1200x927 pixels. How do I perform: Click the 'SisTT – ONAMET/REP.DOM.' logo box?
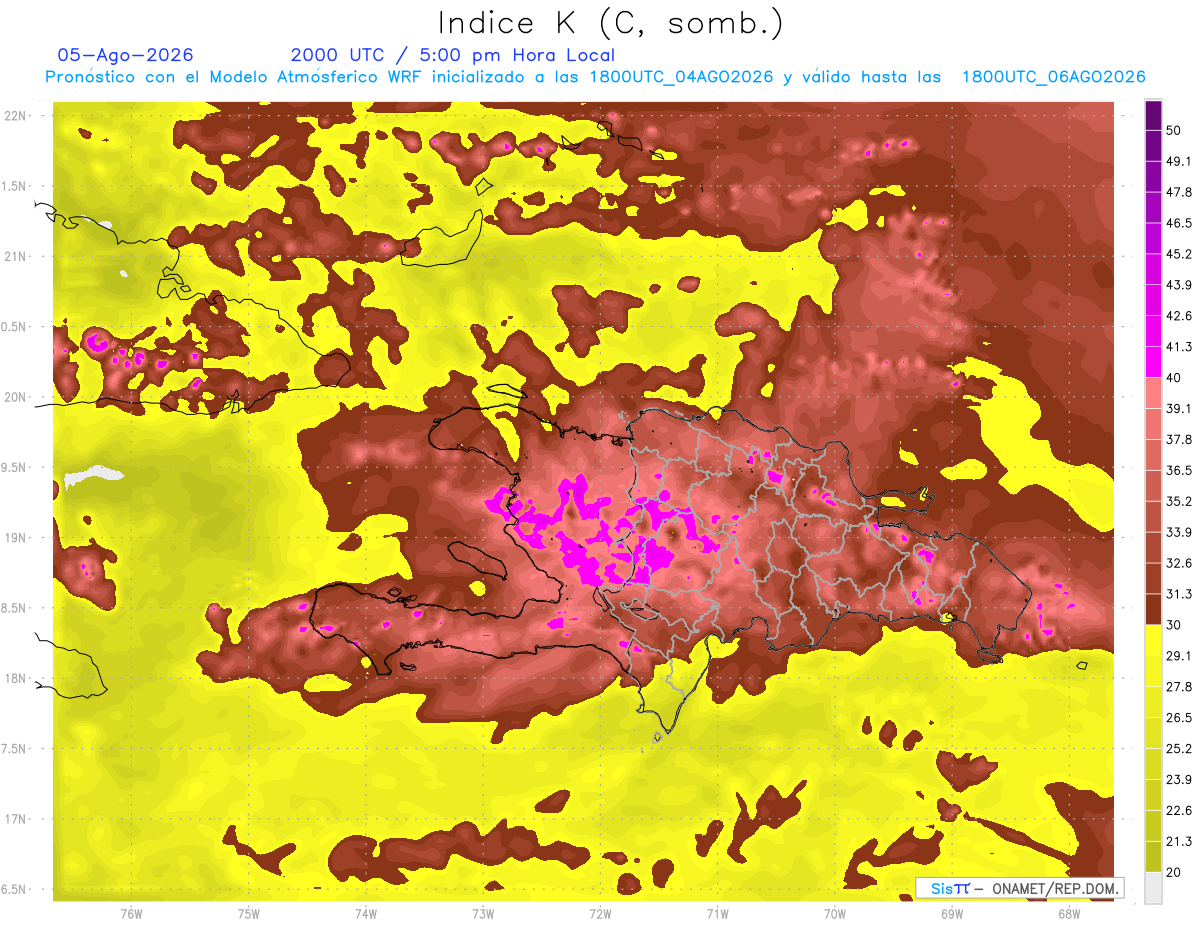pos(1019,888)
